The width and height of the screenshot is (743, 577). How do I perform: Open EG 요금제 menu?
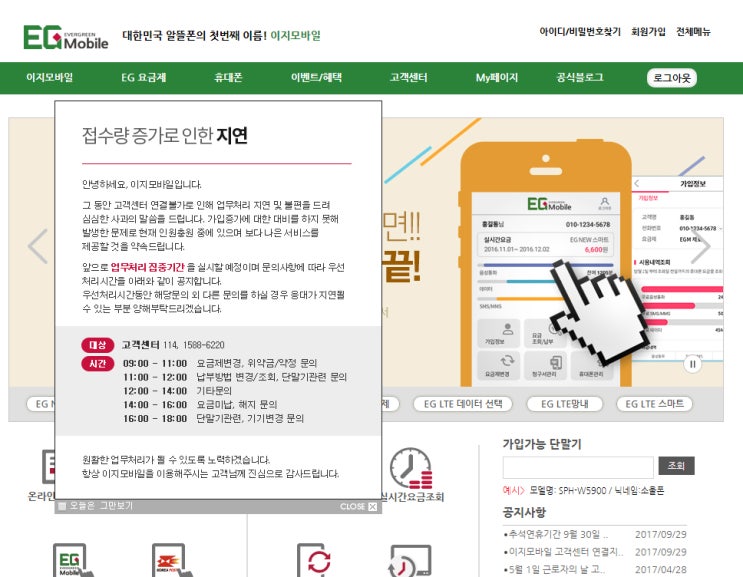(x=144, y=77)
